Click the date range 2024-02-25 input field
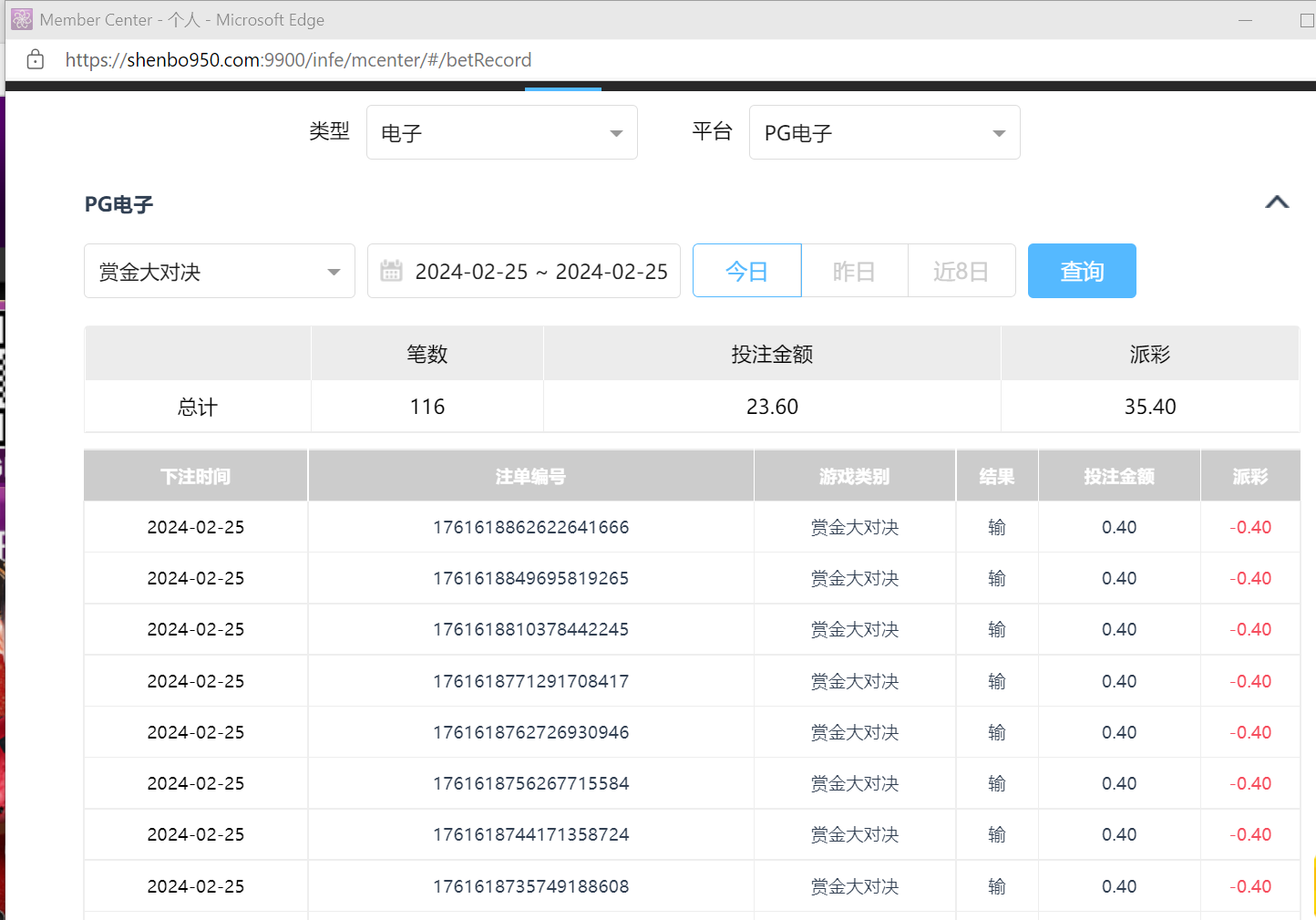This screenshot has width=1316, height=920. tap(540, 272)
